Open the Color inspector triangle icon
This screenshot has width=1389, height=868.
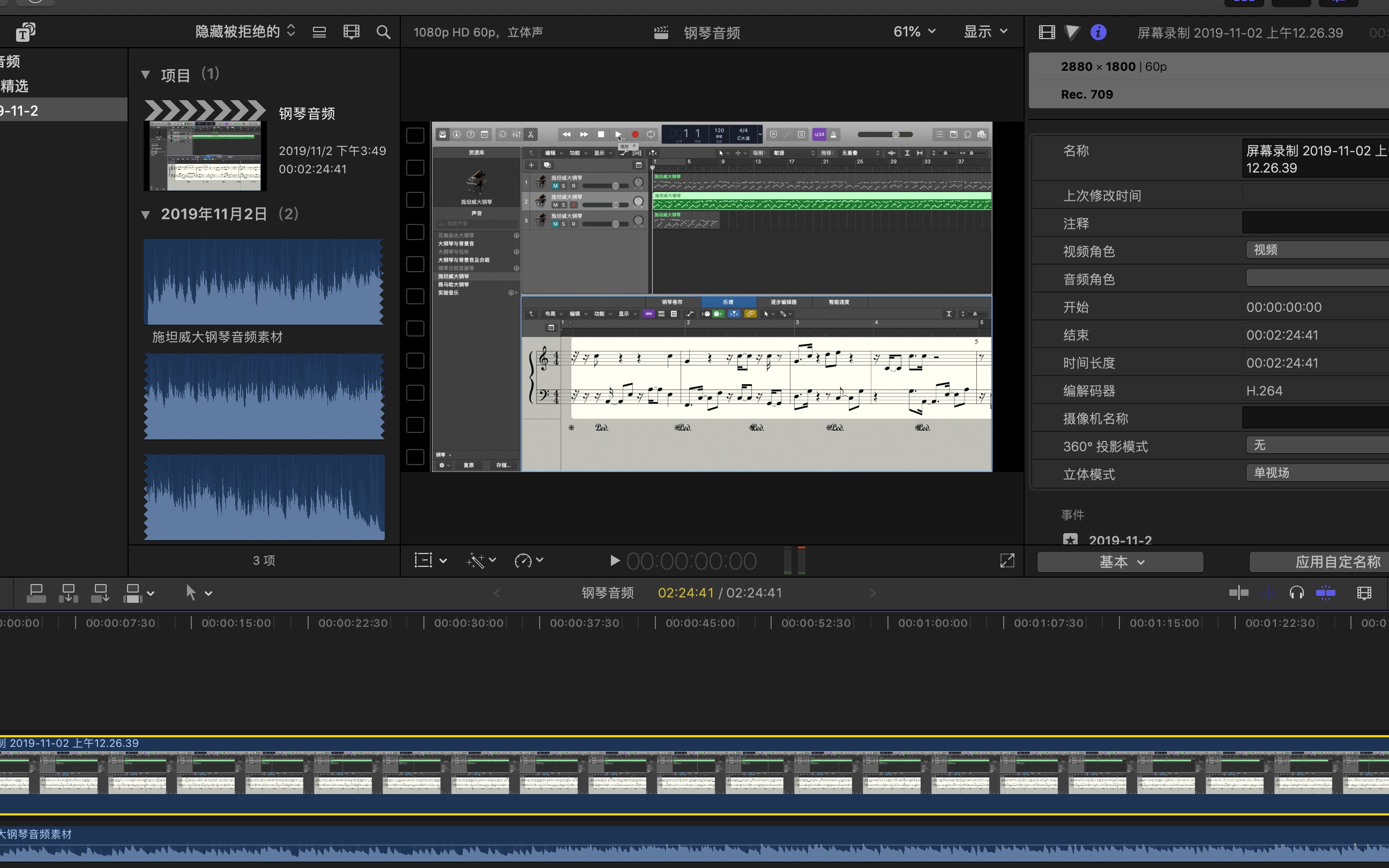coord(1072,32)
